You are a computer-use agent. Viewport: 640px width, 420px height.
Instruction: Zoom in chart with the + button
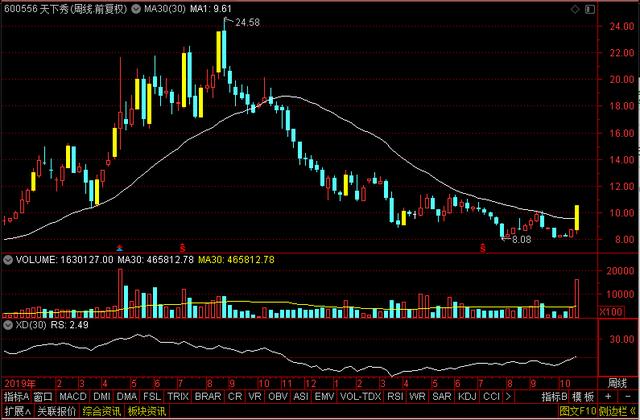tap(608, 396)
